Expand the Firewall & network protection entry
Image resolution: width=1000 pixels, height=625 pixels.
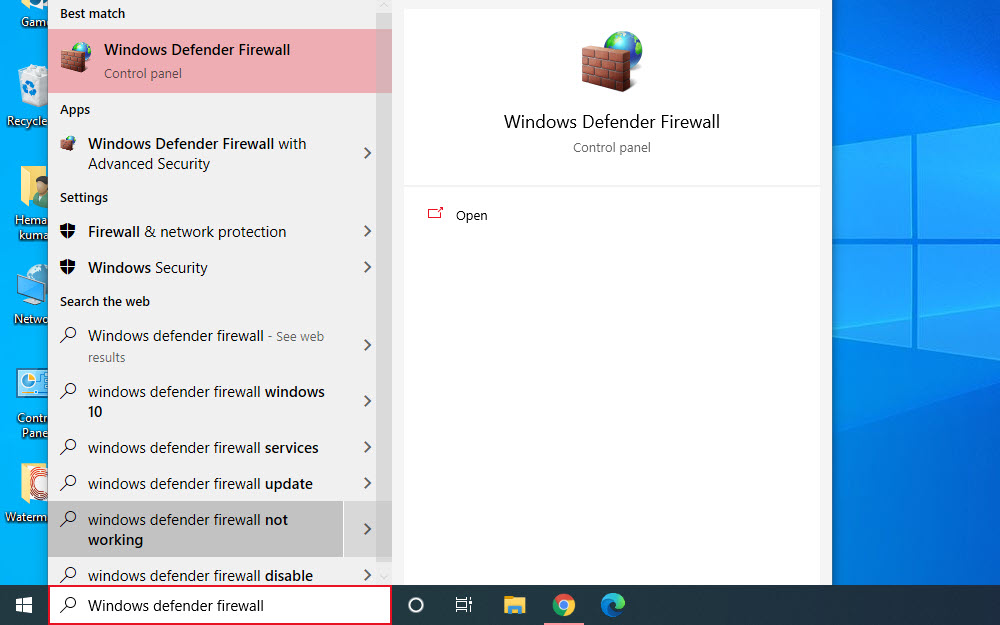click(x=366, y=231)
